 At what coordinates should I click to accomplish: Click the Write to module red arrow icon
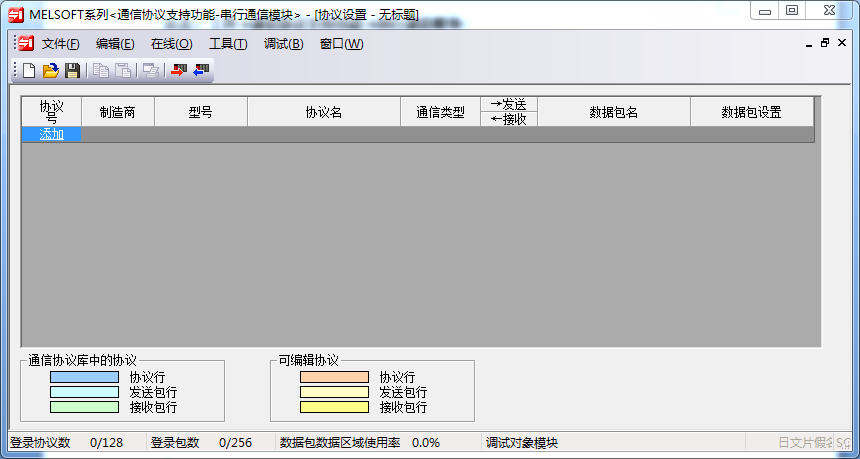(179, 70)
